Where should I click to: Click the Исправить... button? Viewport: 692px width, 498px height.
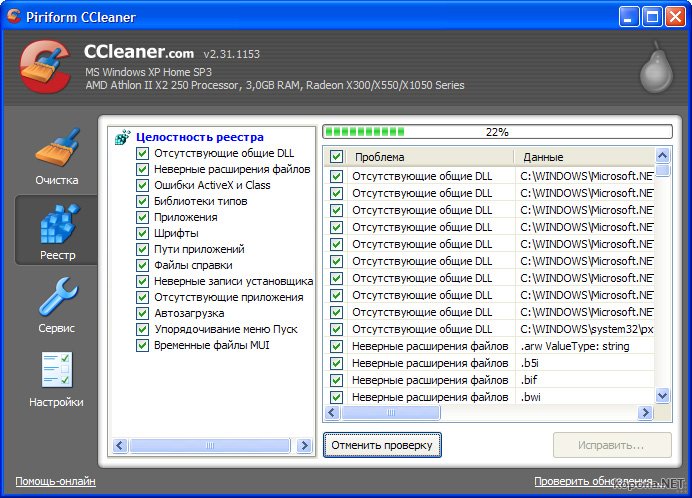[612, 445]
